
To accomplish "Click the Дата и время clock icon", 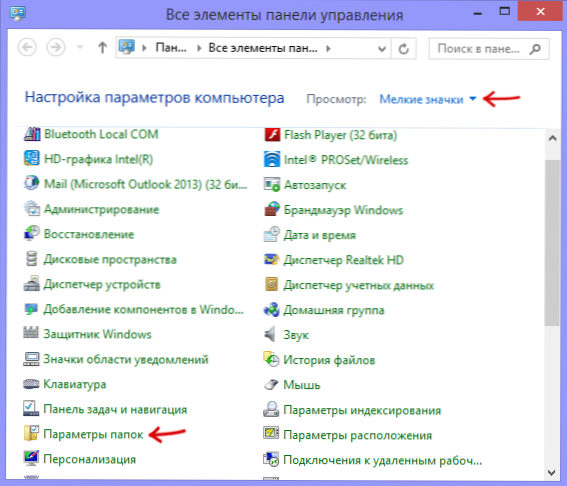I will [x=272, y=235].
